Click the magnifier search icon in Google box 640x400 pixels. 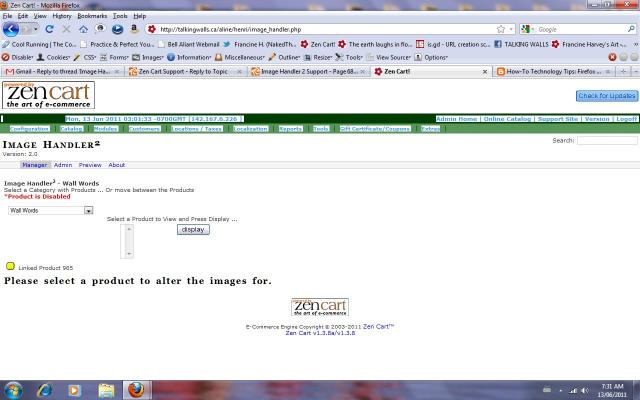(x=631, y=29)
